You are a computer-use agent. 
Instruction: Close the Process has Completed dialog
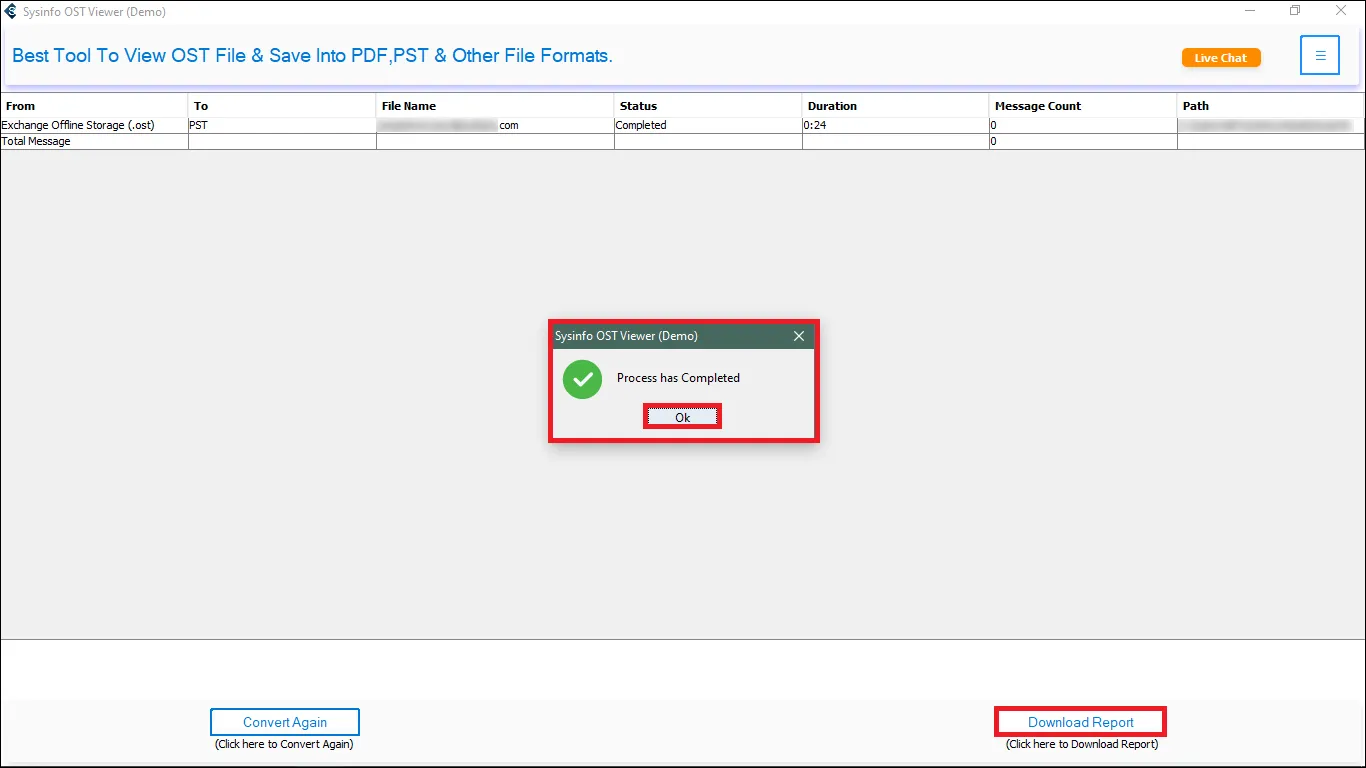[x=799, y=336]
